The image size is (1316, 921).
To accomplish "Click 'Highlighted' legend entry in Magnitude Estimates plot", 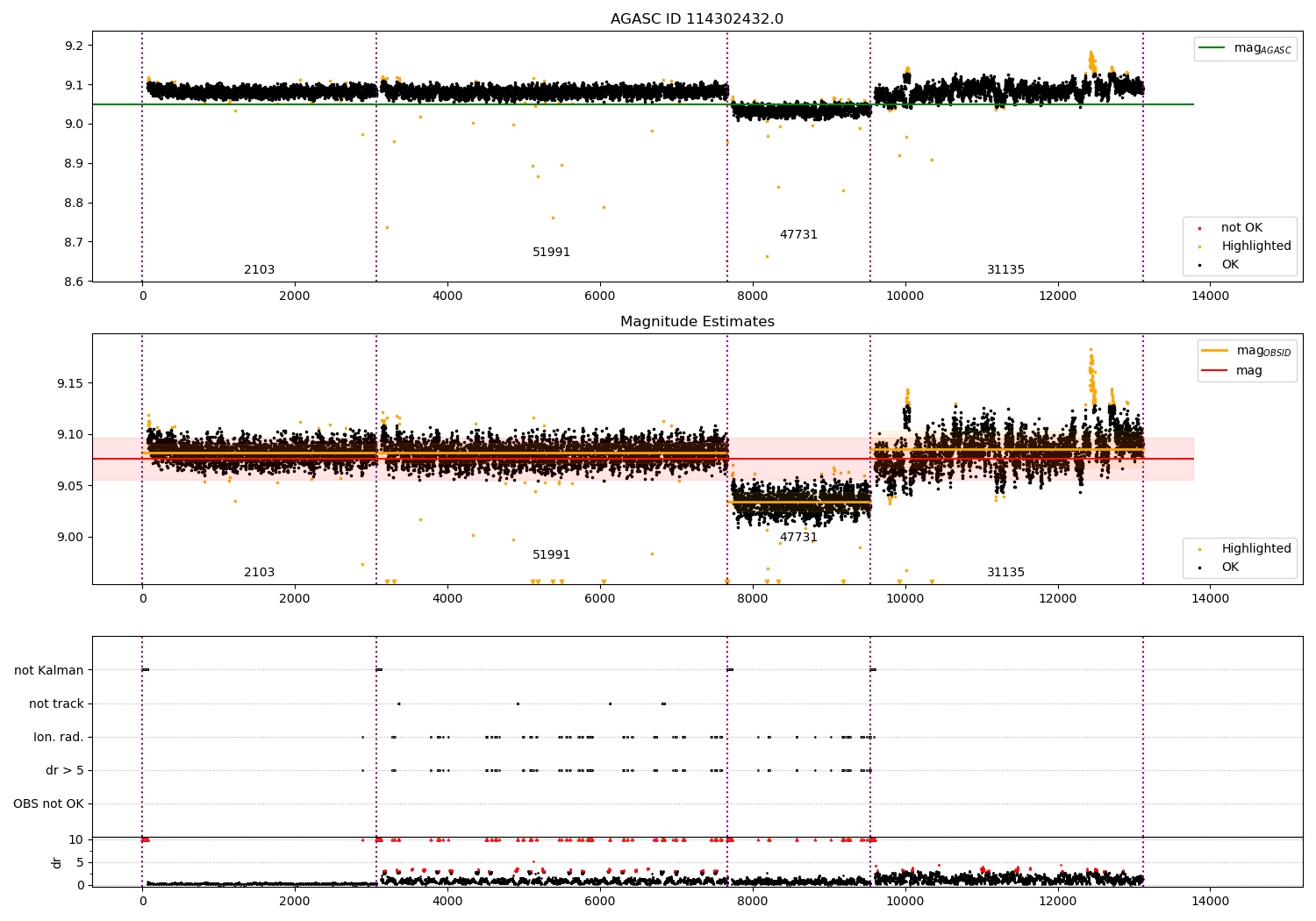I will coord(1256,549).
